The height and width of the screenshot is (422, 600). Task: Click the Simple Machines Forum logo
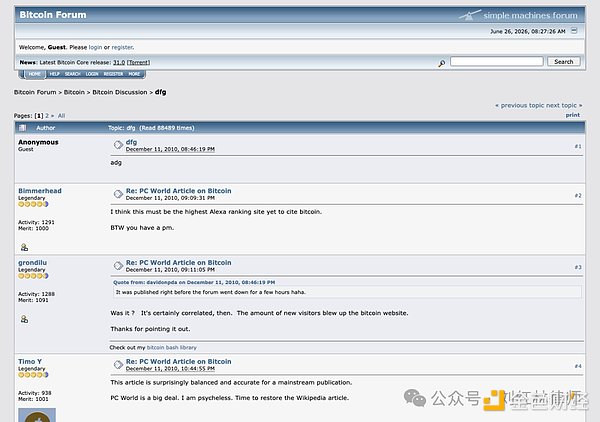pos(518,15)
